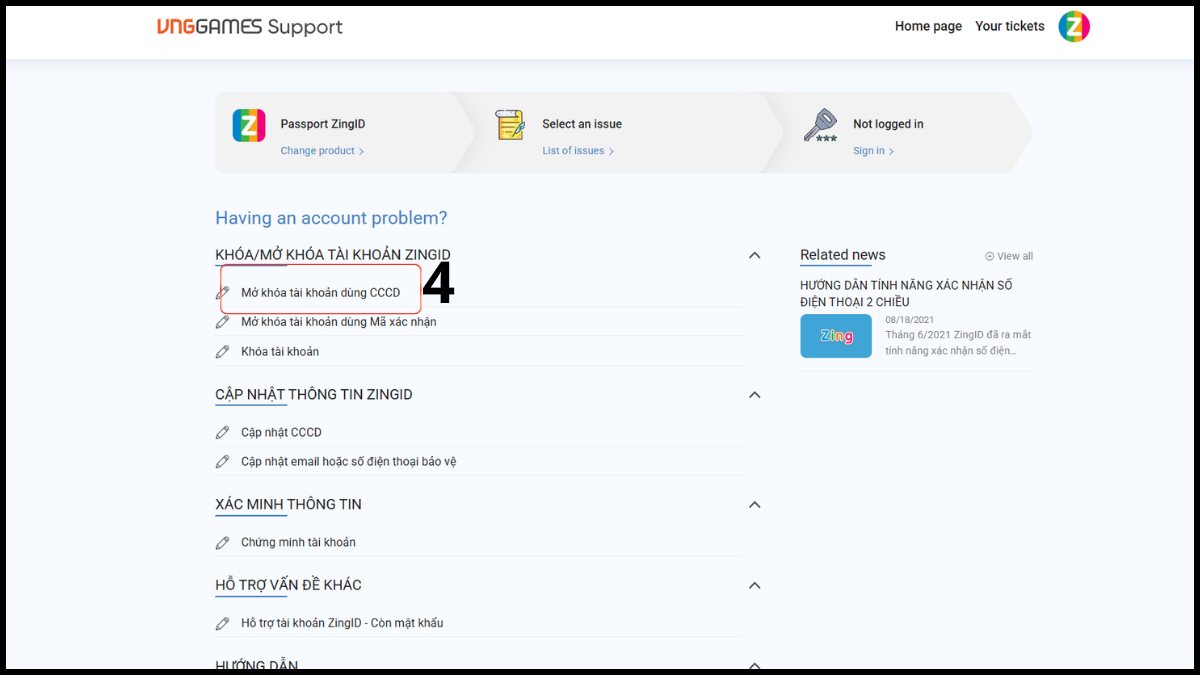The height and width of the screenshot is (675, 1200).
Task: Click pencil icon beside Chứng minh tài khoản
Action: 223,543
